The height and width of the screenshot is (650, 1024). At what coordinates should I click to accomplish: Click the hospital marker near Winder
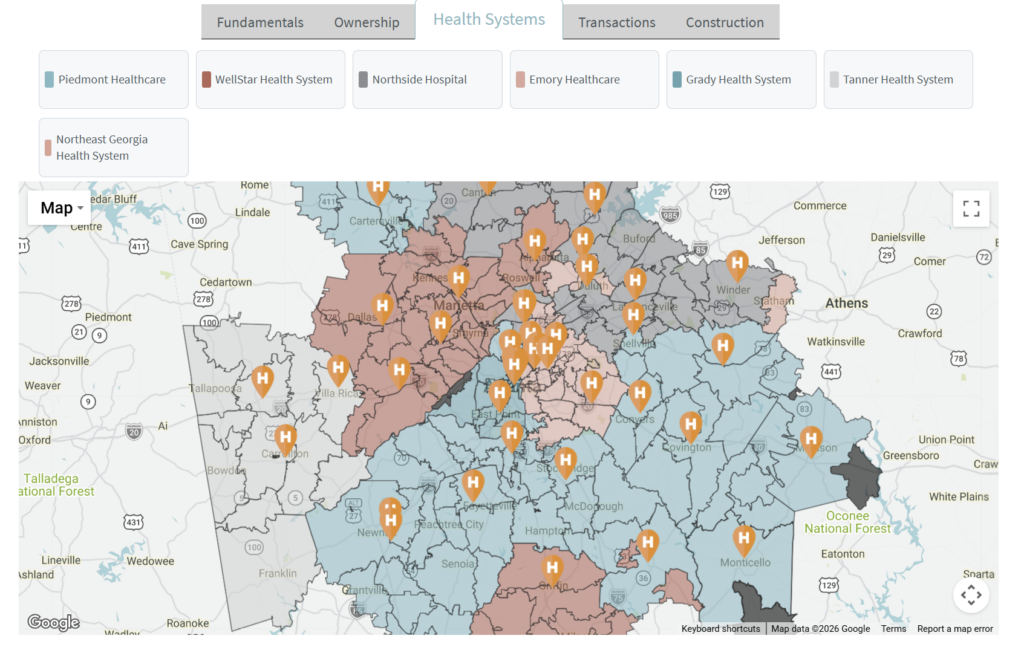pos(737,265)
